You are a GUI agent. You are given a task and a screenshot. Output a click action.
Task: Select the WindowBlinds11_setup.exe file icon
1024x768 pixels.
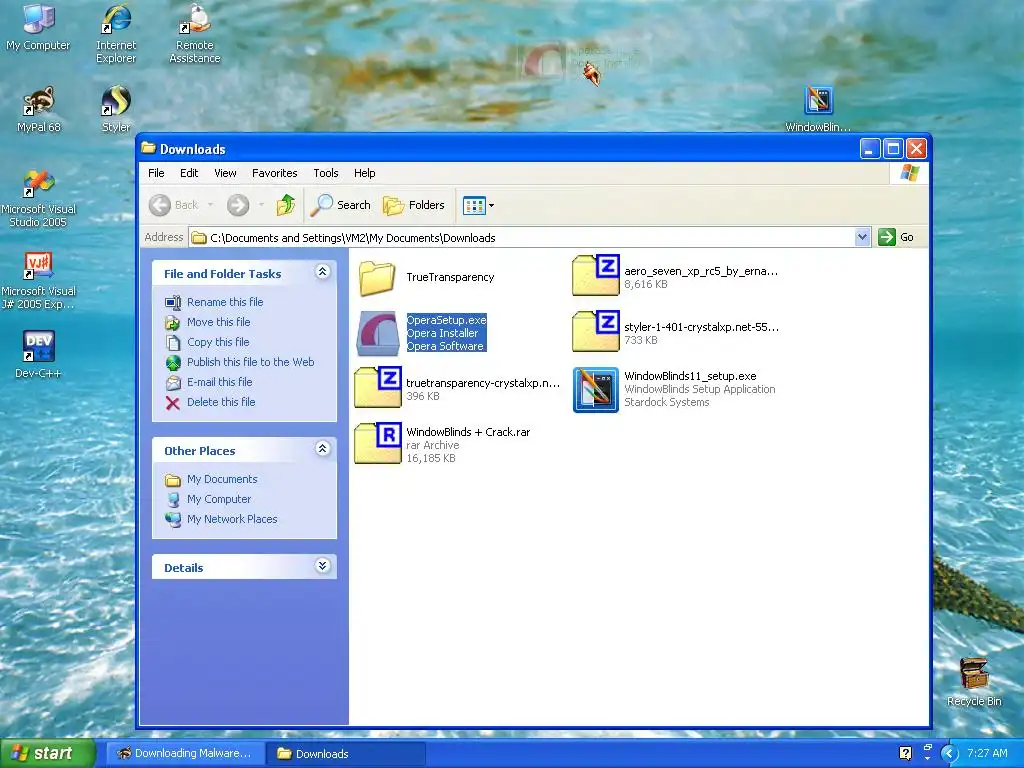[x=596, y=390]
